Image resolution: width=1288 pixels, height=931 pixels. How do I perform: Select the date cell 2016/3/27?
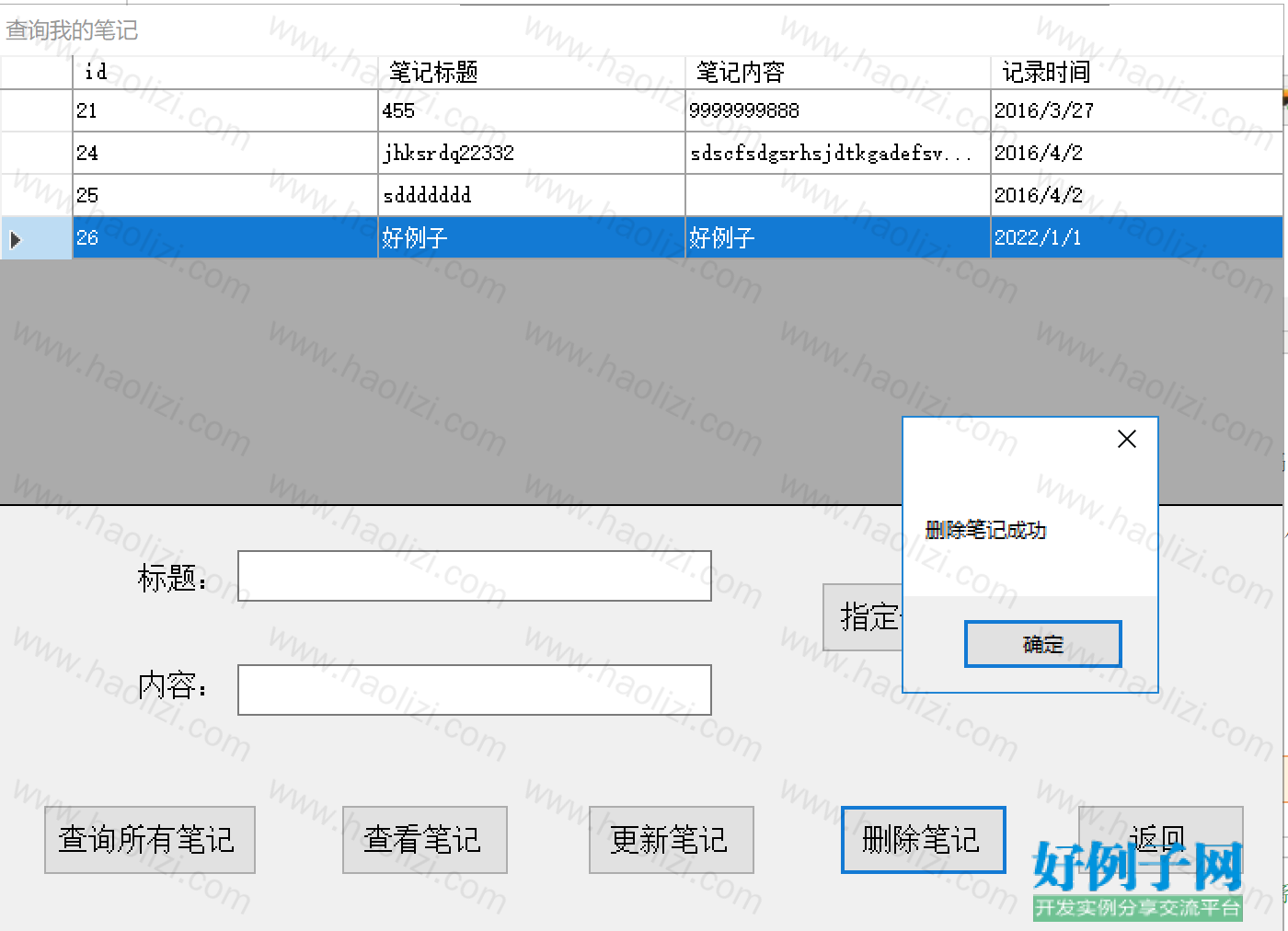(1137, 110)
